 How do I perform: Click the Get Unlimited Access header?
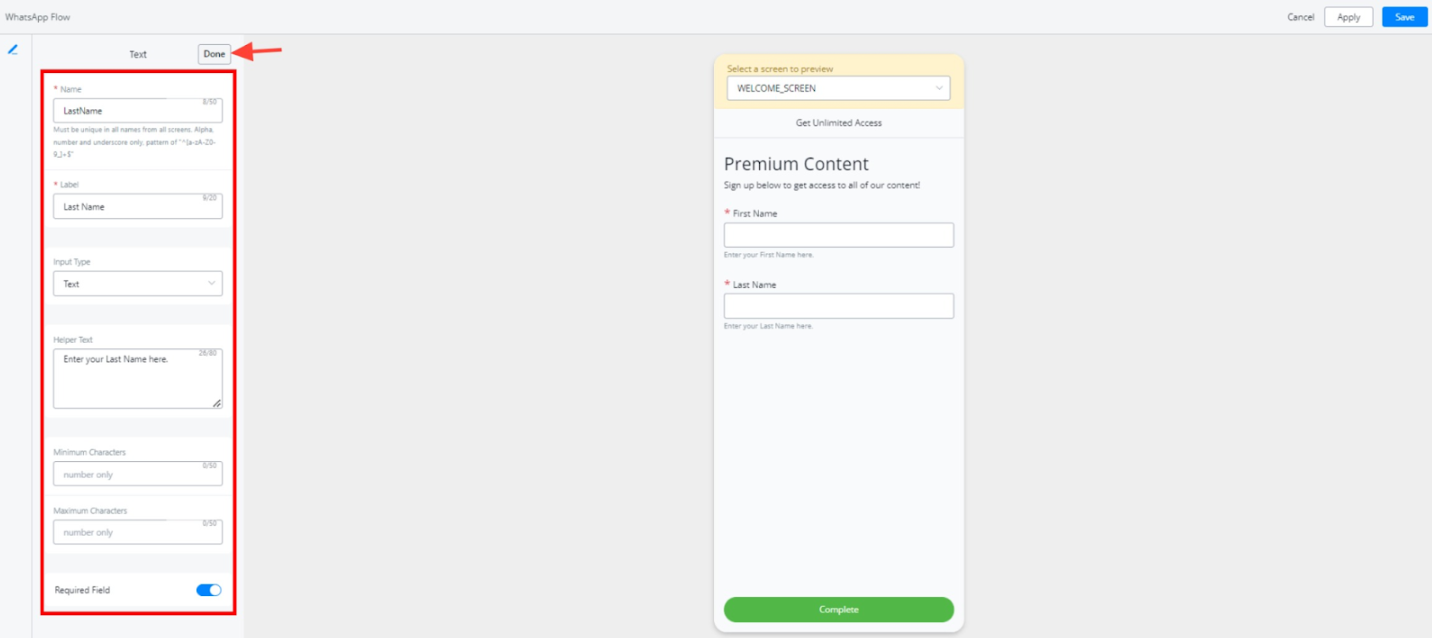point(838,123)
